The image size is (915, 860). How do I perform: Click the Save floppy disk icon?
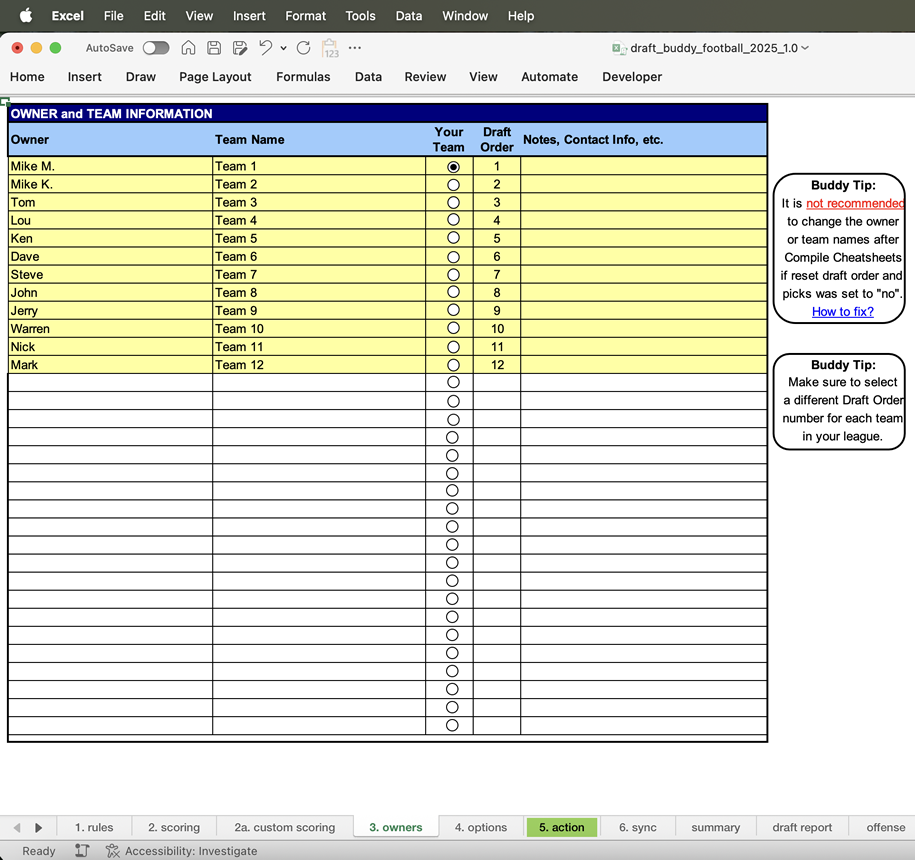click(214, 48)
